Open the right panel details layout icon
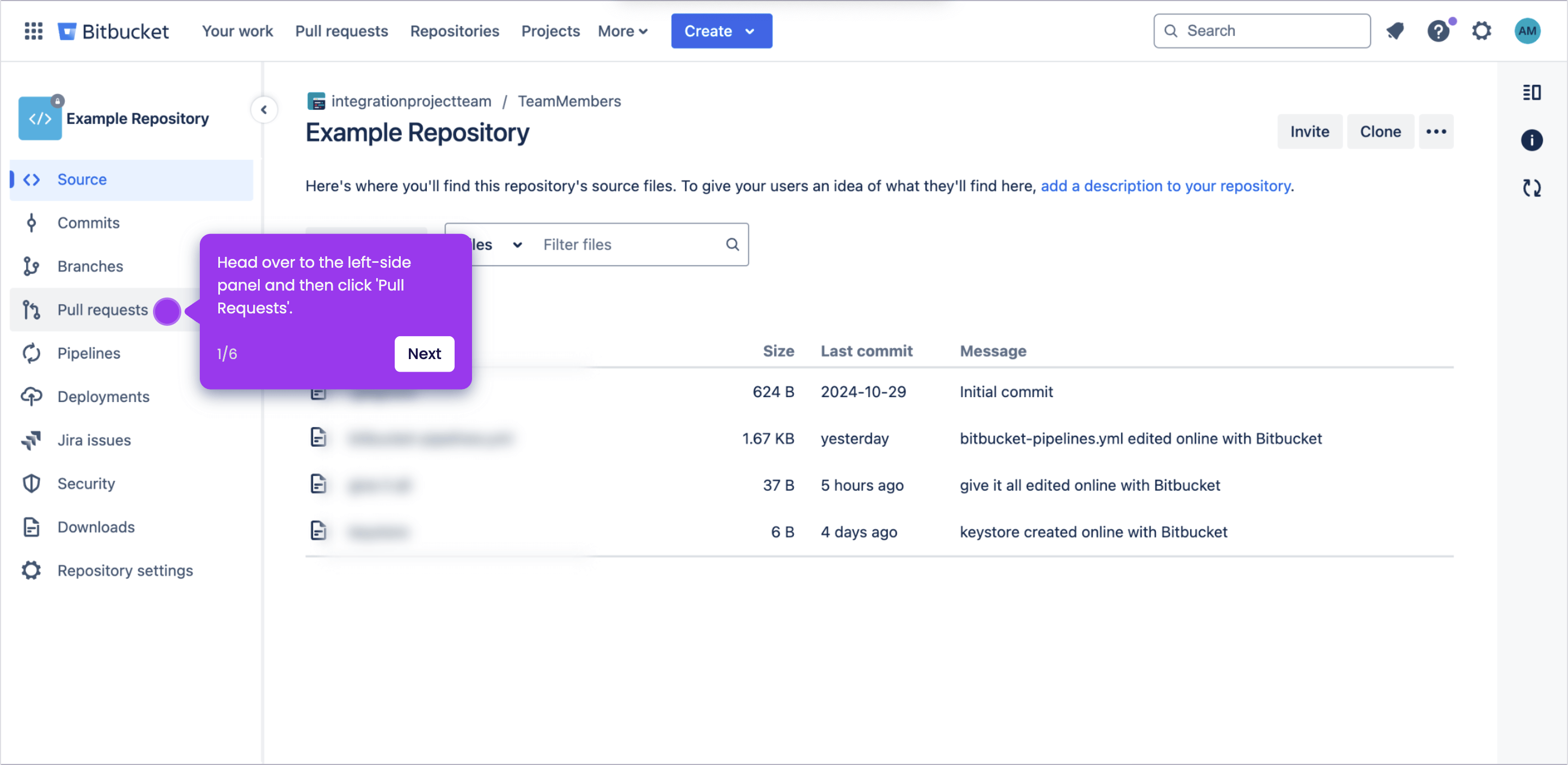1568x765 pixels. (x=1532, y=92)
